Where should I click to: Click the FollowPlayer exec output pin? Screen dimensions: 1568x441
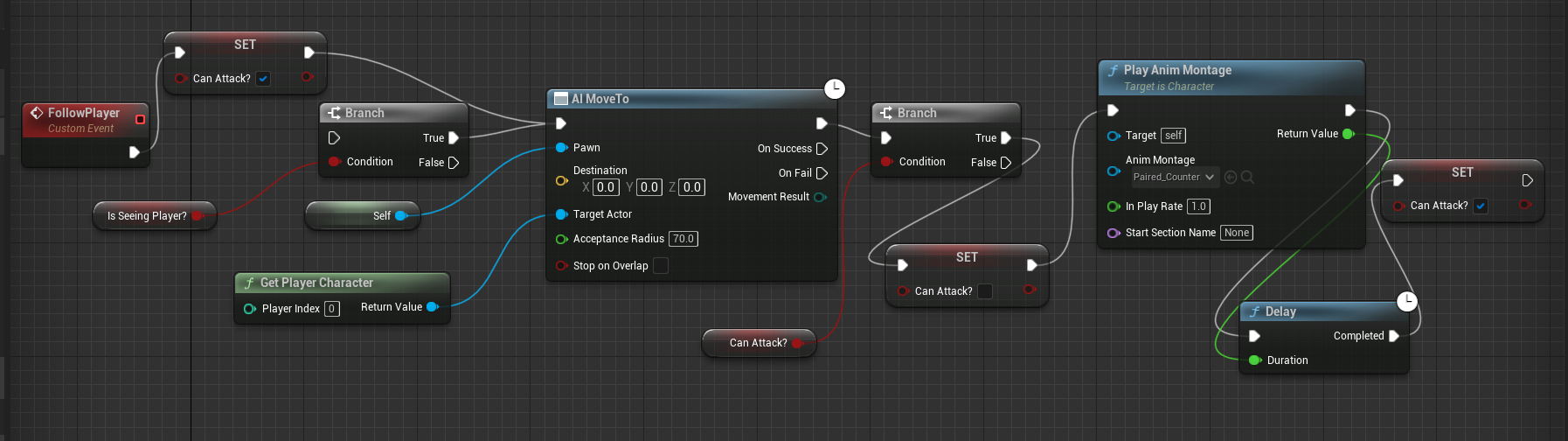[134, 152]
